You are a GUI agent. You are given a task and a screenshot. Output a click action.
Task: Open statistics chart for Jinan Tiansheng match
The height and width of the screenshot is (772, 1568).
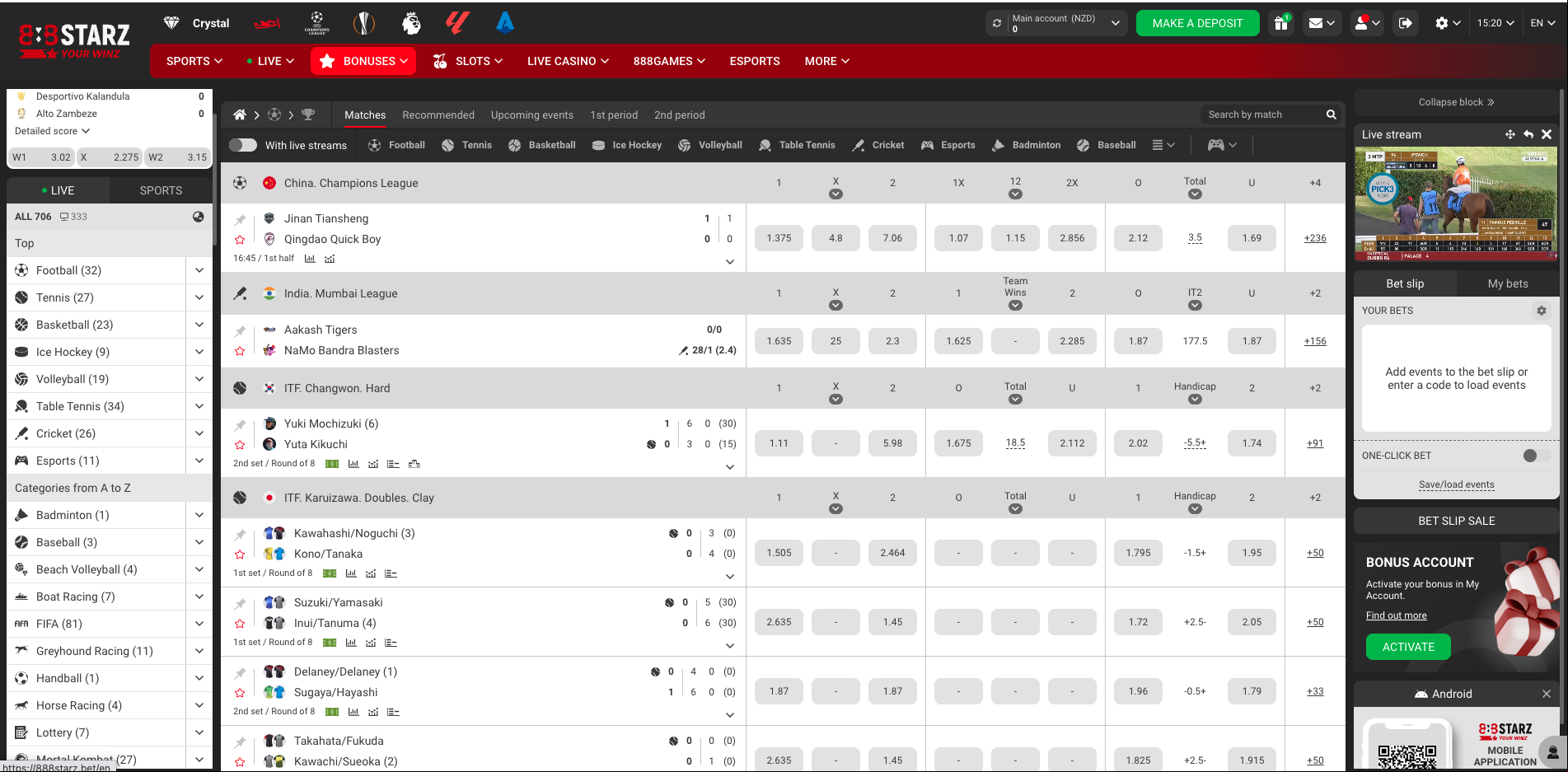310,259
